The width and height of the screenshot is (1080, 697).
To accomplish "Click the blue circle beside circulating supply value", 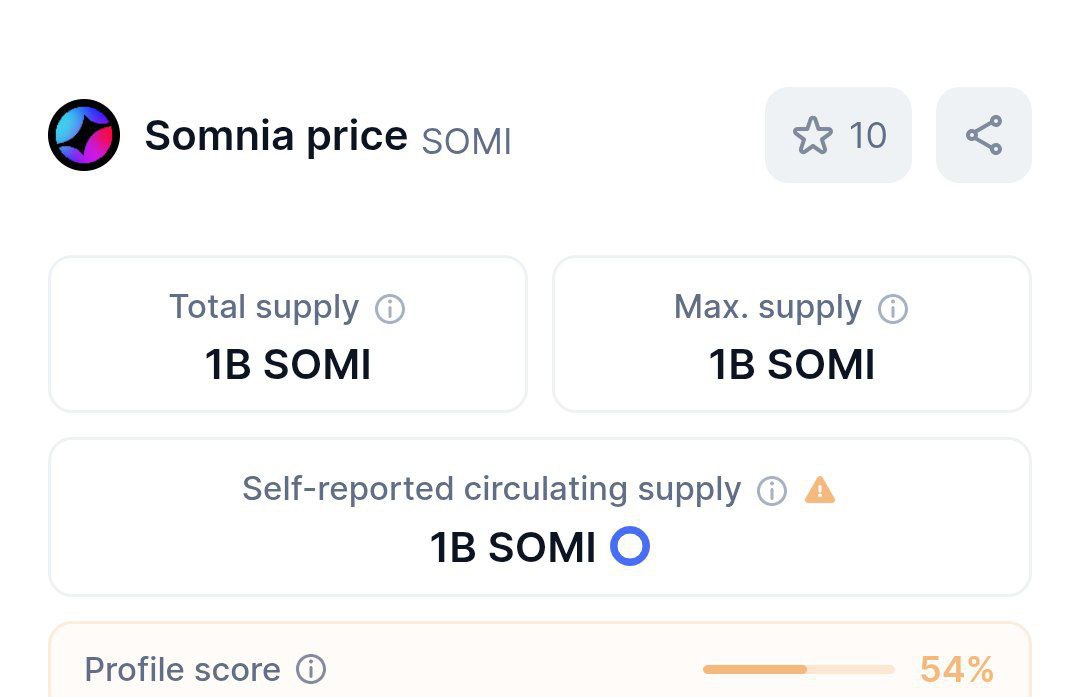I will pyautogui.click(x=630, y=547).
